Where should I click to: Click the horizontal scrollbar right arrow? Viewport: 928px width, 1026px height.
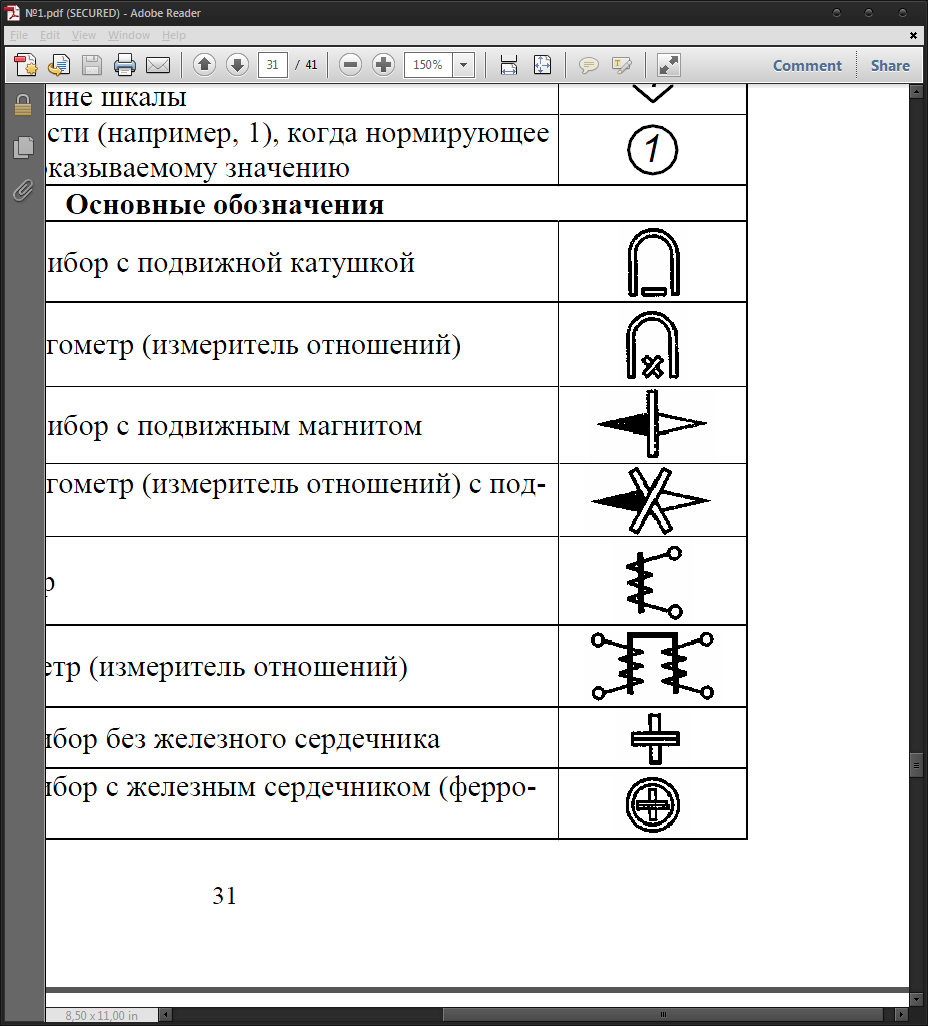click(902, 1015)
